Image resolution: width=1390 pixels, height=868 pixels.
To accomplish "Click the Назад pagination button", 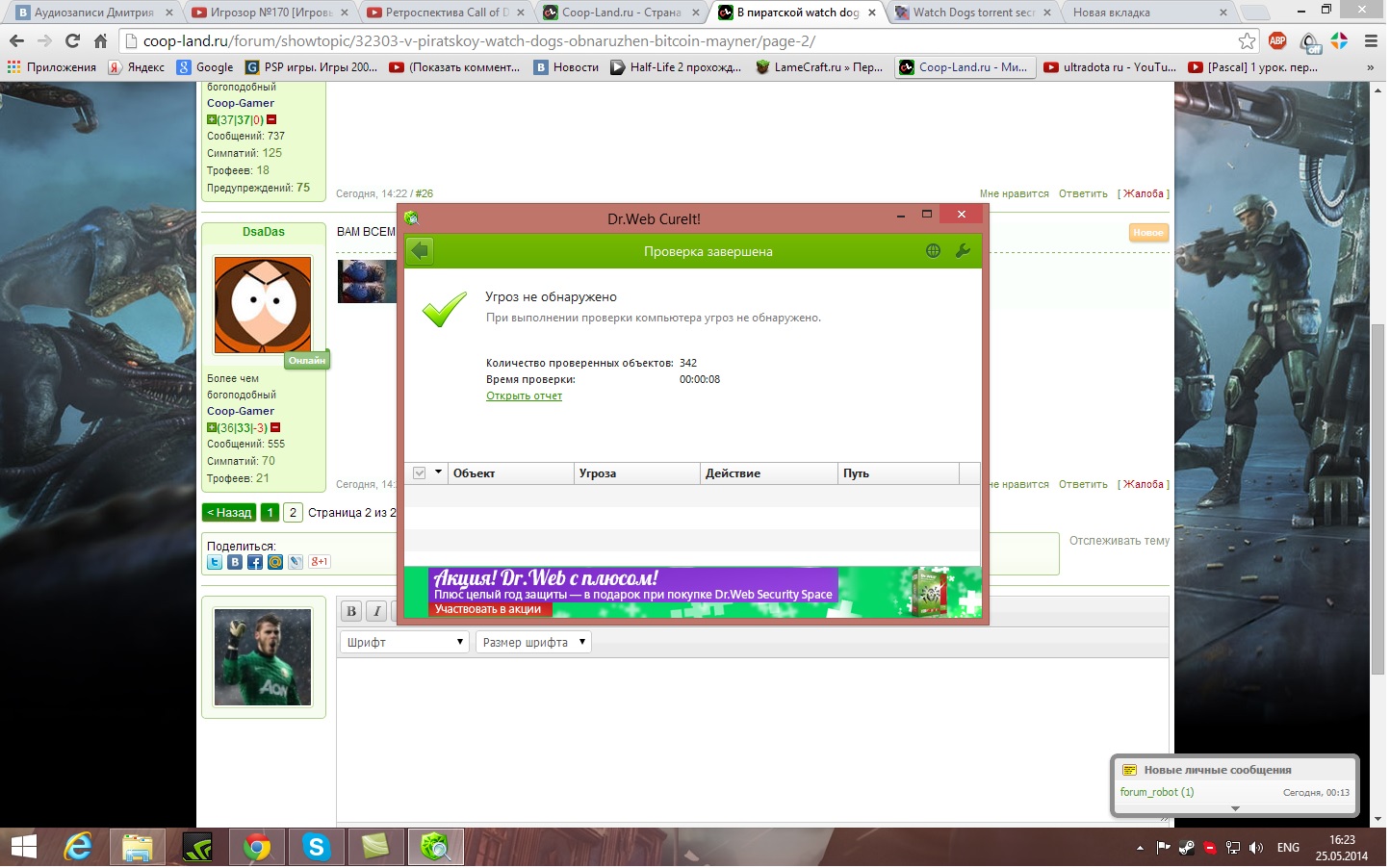I will point(230,513).
